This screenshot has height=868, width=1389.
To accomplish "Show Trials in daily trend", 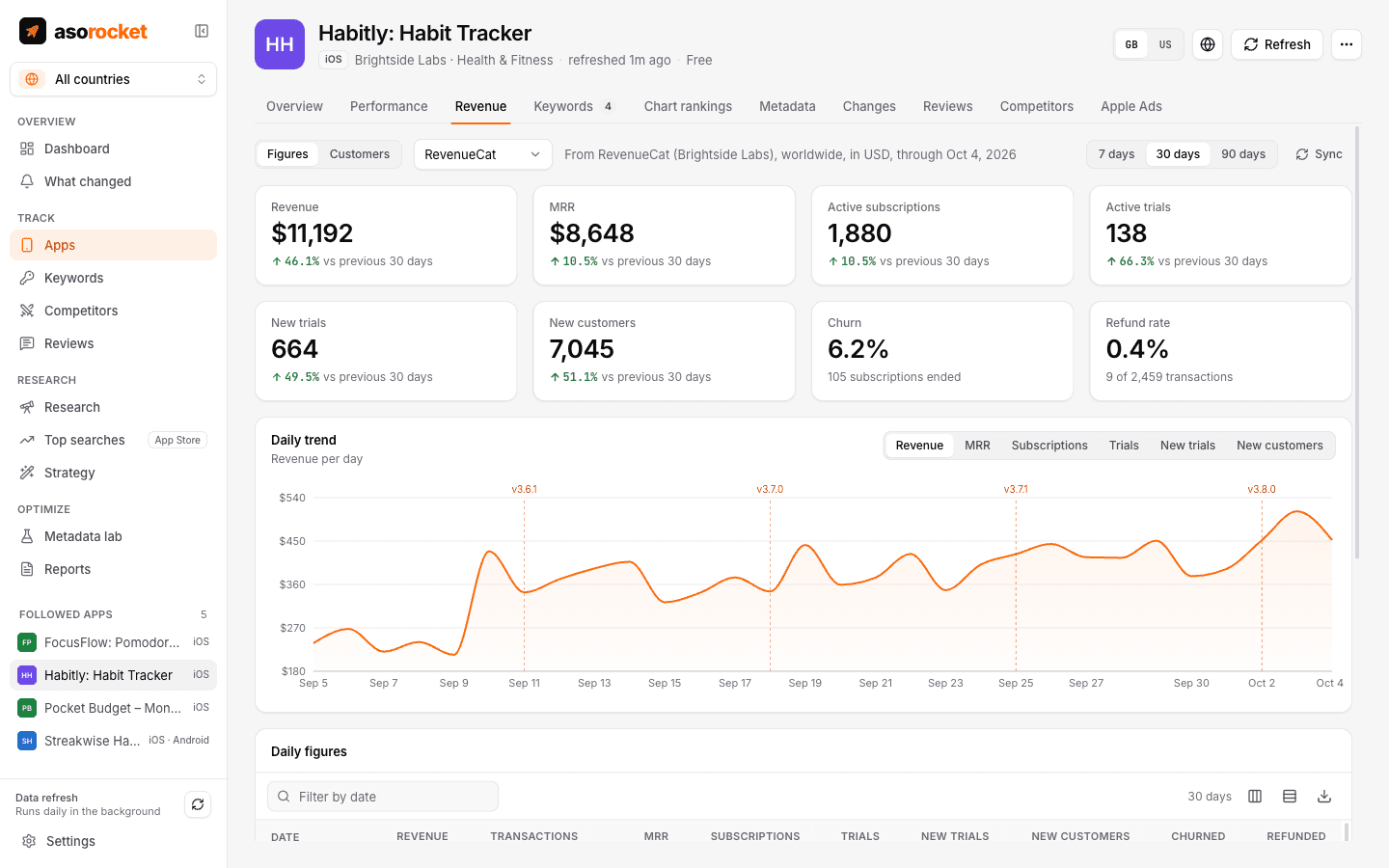I will coord(1124,446).
